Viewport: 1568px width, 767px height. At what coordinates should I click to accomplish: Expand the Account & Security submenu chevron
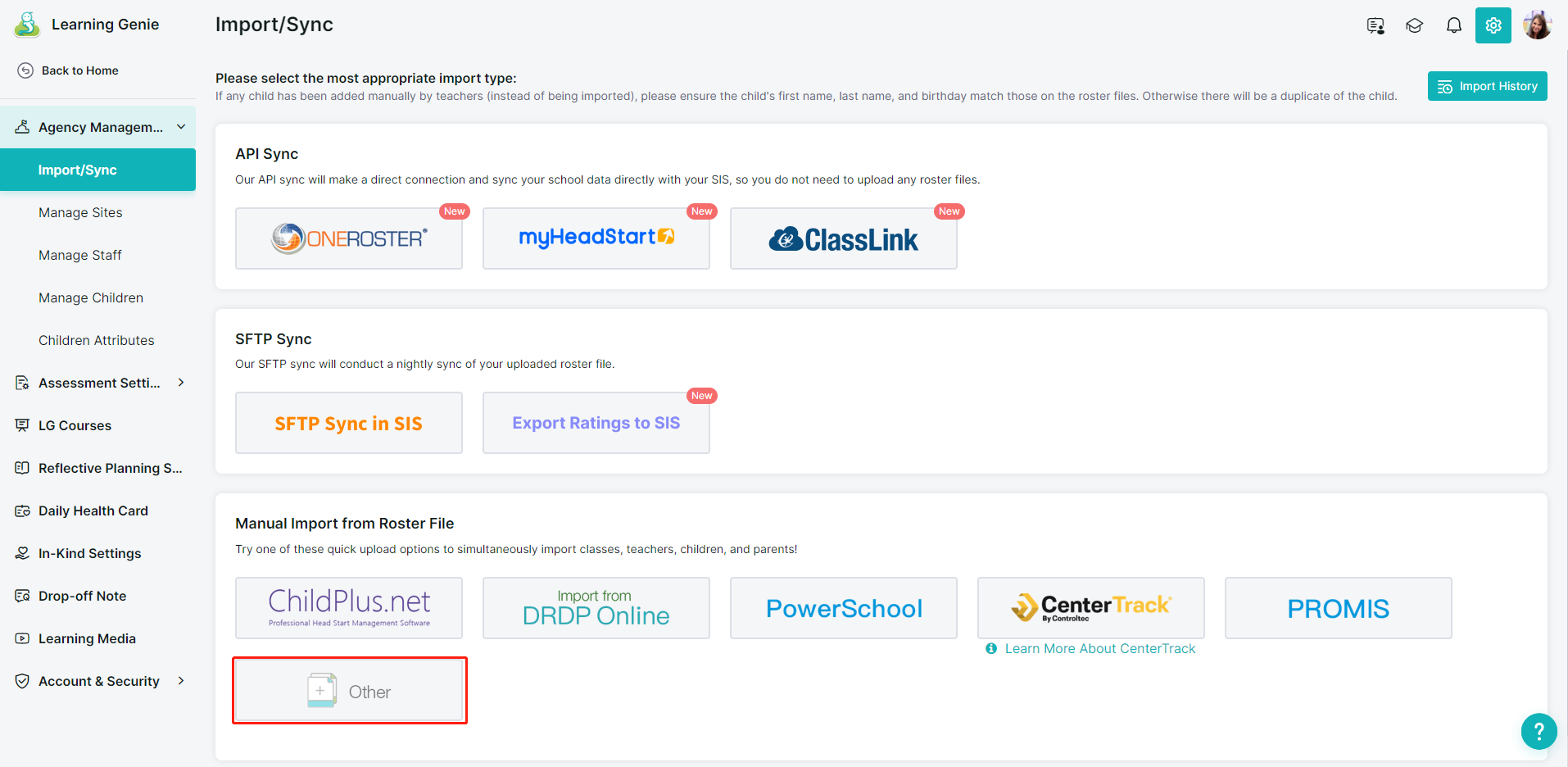pyautogui.click(x=181, y=681)
